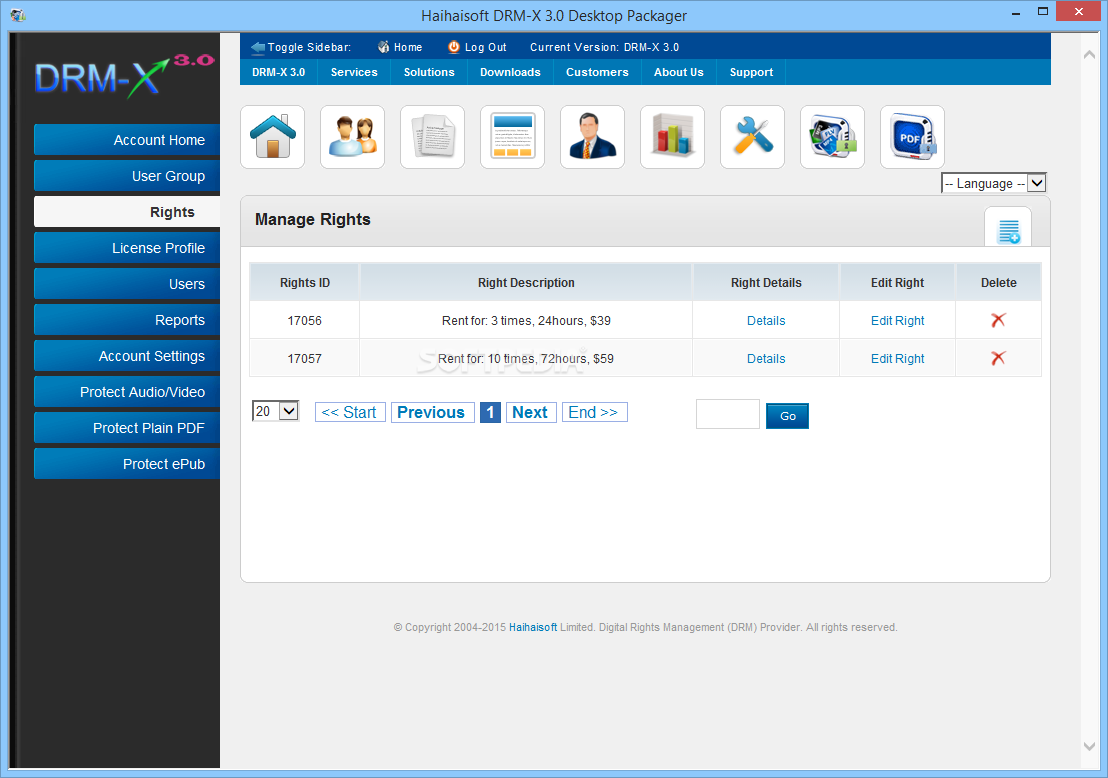
Task: Open the Solutions menu
Action: pos(429,72)
